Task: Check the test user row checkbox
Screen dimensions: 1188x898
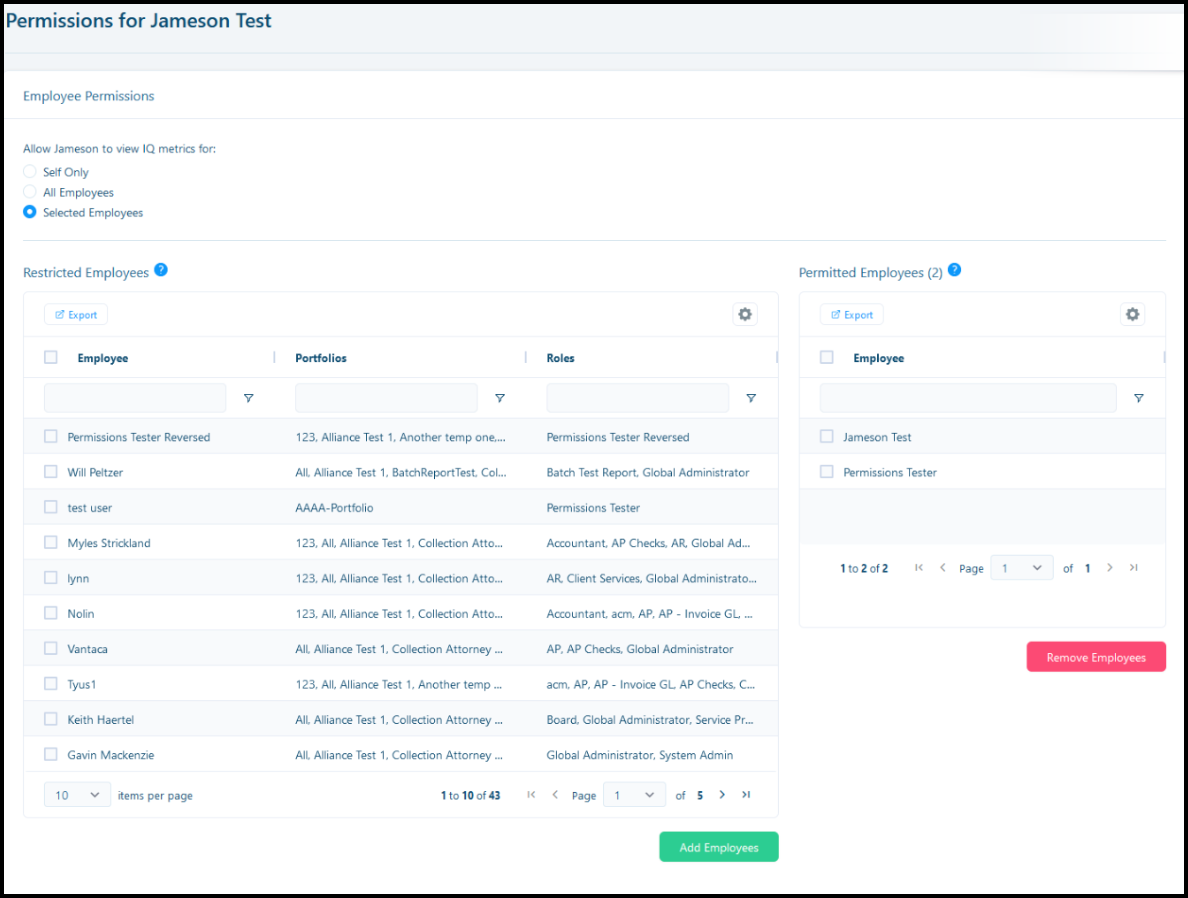Action: (51, 507)
